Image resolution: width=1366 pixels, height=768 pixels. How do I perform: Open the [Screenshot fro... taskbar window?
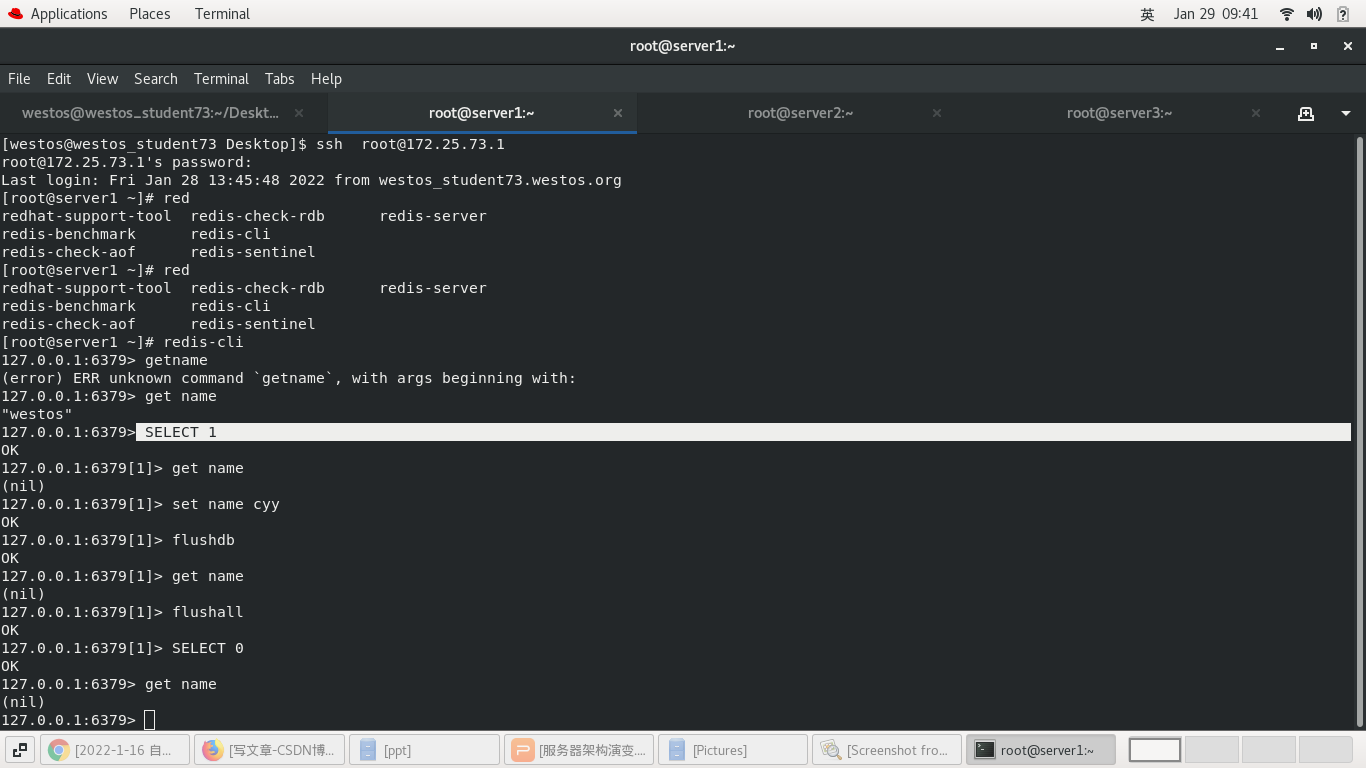click(x=887, y=750)
